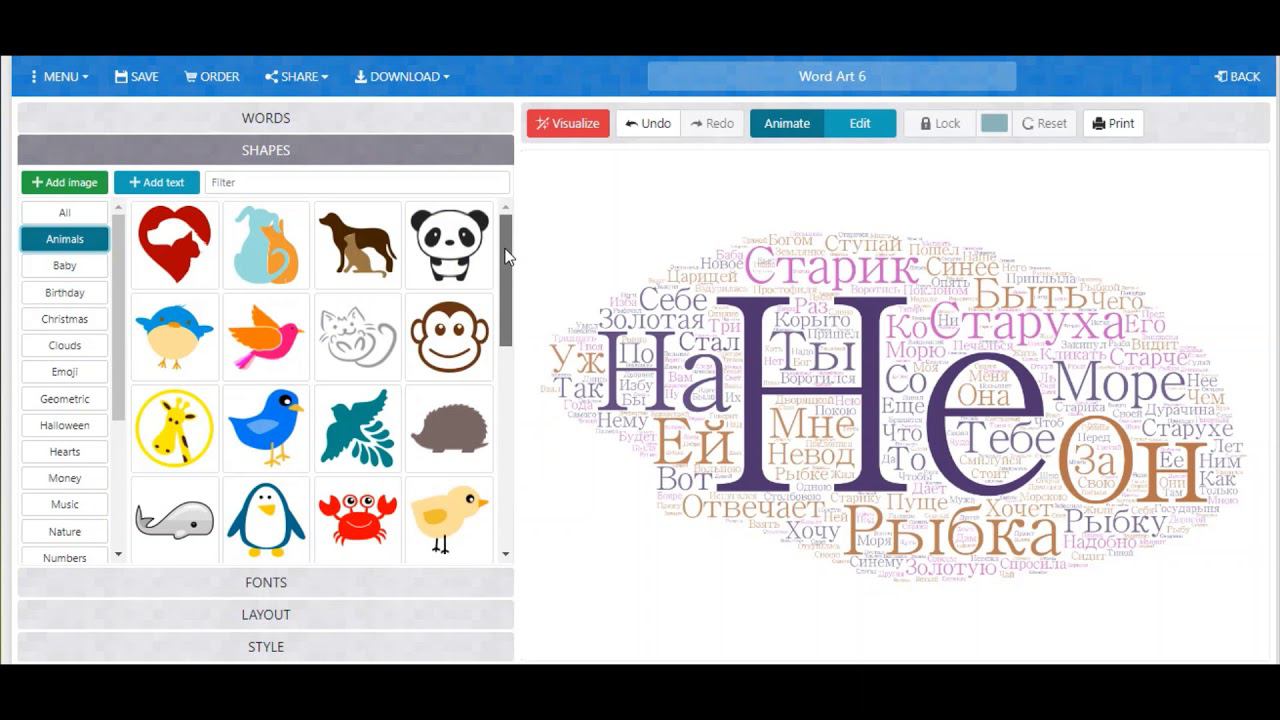This screenshot has height=720, width=1280.
Task: Click the shapes grid scroll-down arrow
Action: pyautogui.click(x=506, y=554)
